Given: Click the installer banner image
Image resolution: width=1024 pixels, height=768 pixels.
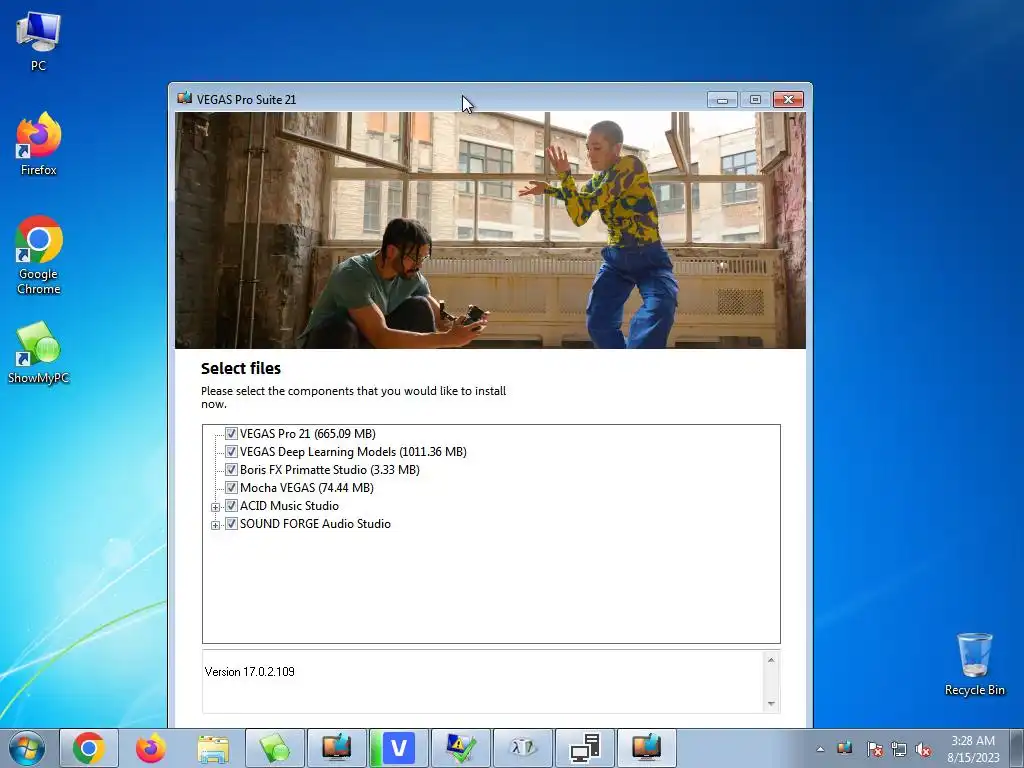Looking at the screenshot, I should tap(490, 230).
